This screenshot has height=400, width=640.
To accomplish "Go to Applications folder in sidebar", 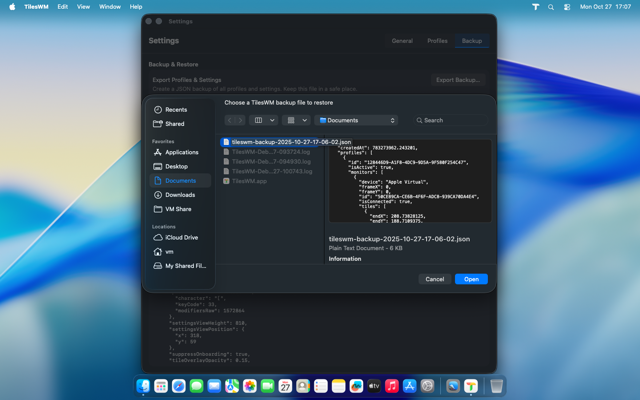I will (x=176, y=152).
